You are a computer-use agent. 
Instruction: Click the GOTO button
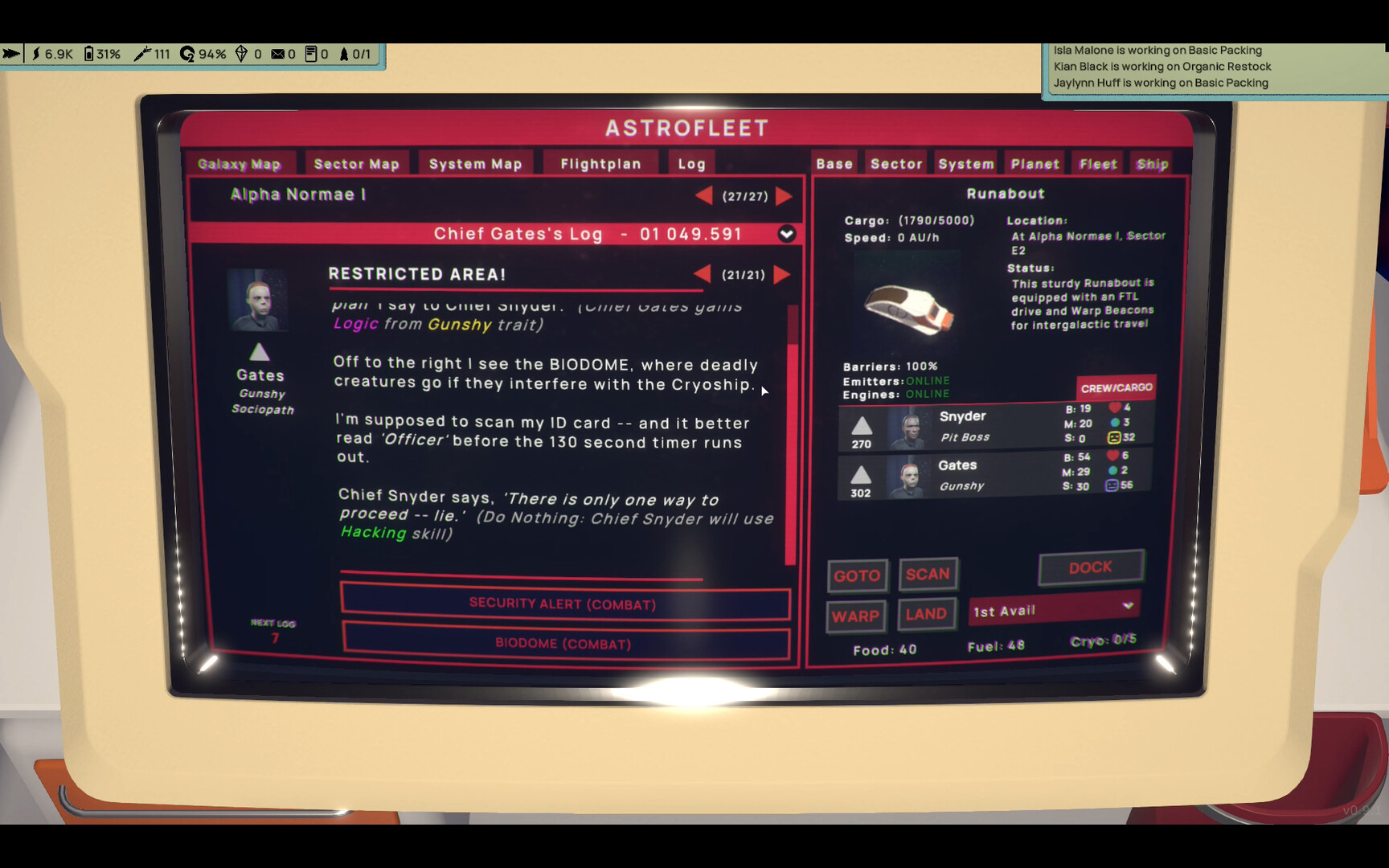click(858, 575)
